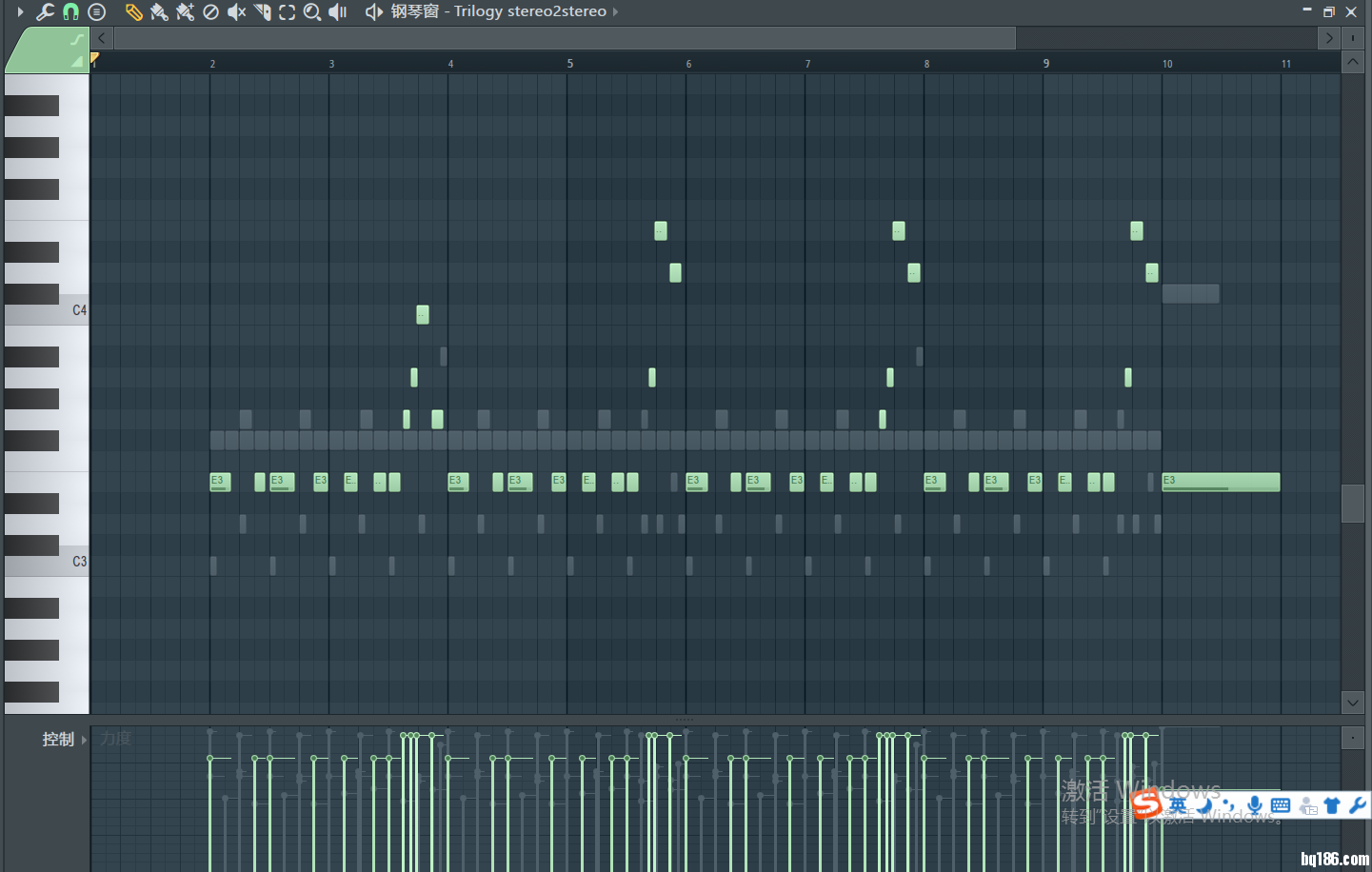Switch the 英 language mode in Sogou bar
1372x872 pixels.
1178,805
